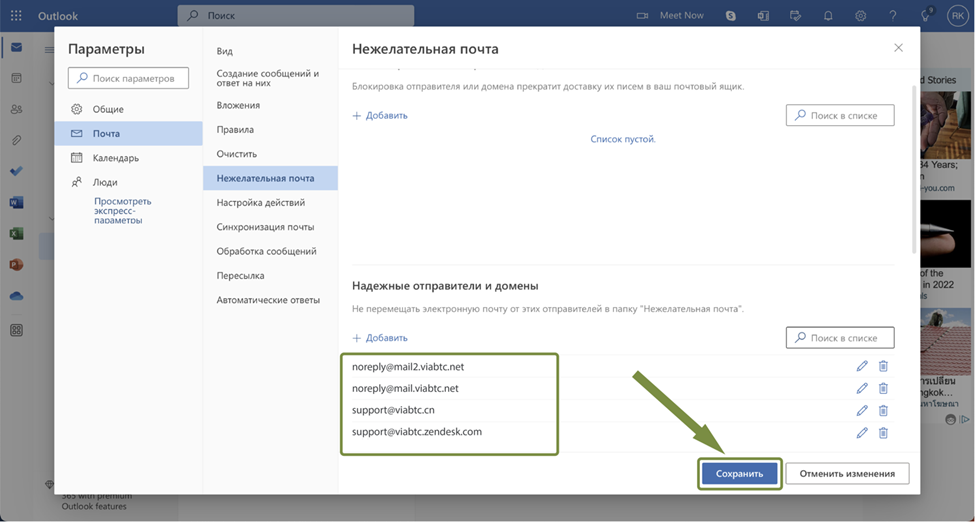Open the Mail app in left rail
The width and height of the screenshot is (975, 522).
(16, 47)
